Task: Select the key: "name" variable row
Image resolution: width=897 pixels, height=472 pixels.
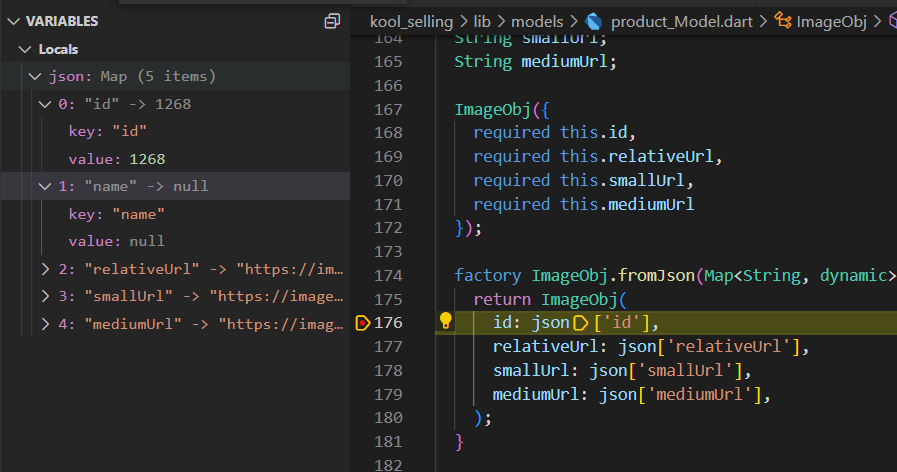Action: click(x=175, y=214)
